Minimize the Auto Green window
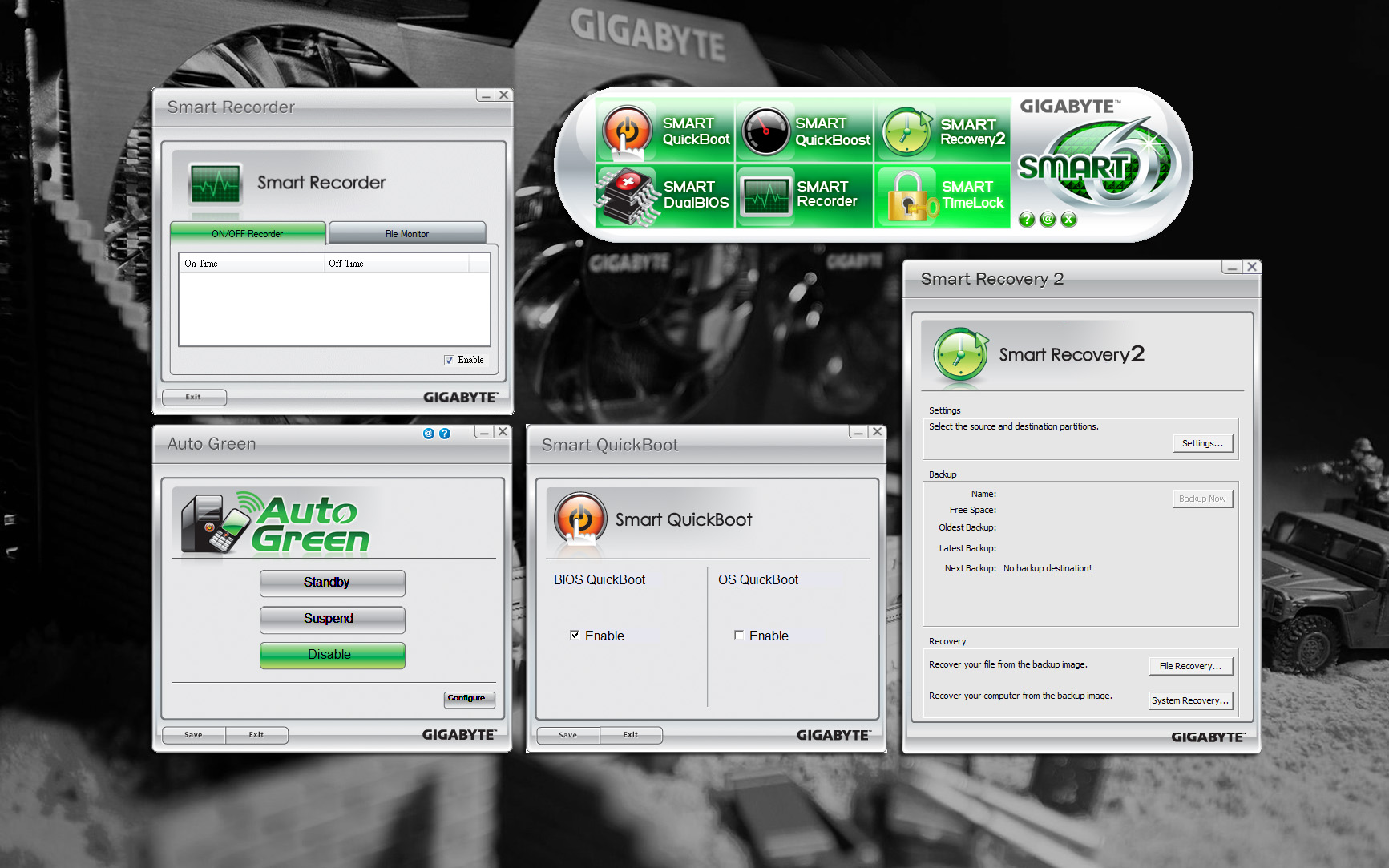The height and width of the screenshot is (868, 1389). (x=483, y=431)
